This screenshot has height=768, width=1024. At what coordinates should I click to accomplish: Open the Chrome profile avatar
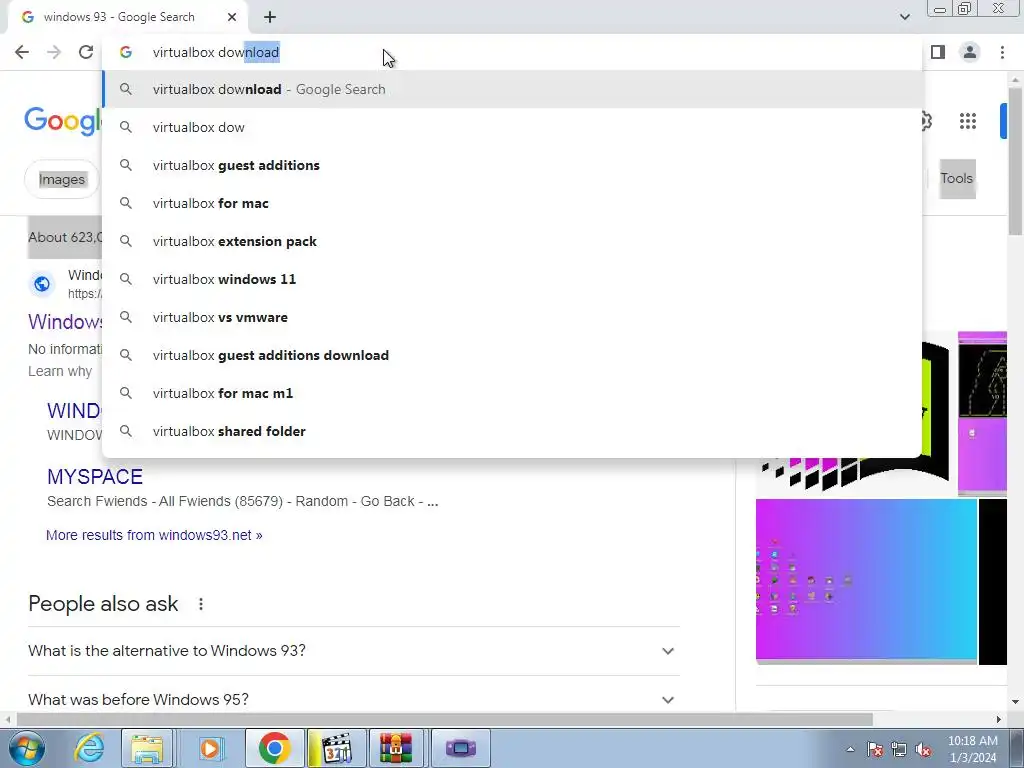pos(970,52)
